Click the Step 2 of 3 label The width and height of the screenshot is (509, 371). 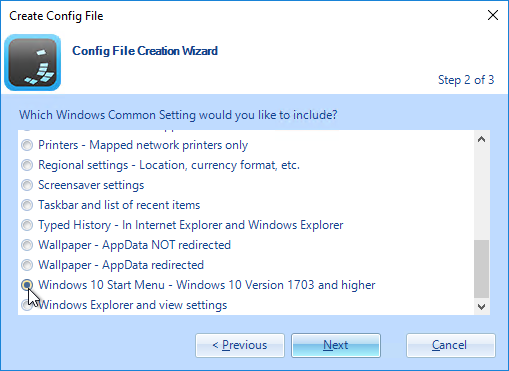coord(466,80)
